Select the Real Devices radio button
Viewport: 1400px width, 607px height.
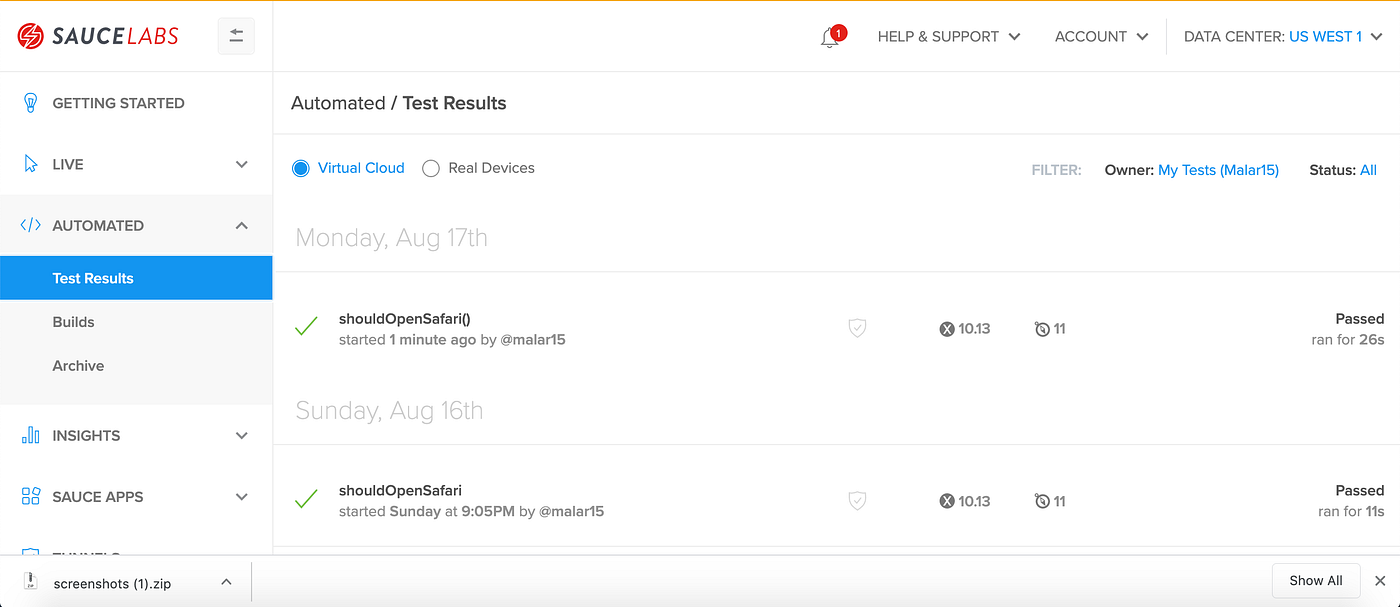pyautogui.click(x=430, y=168)
